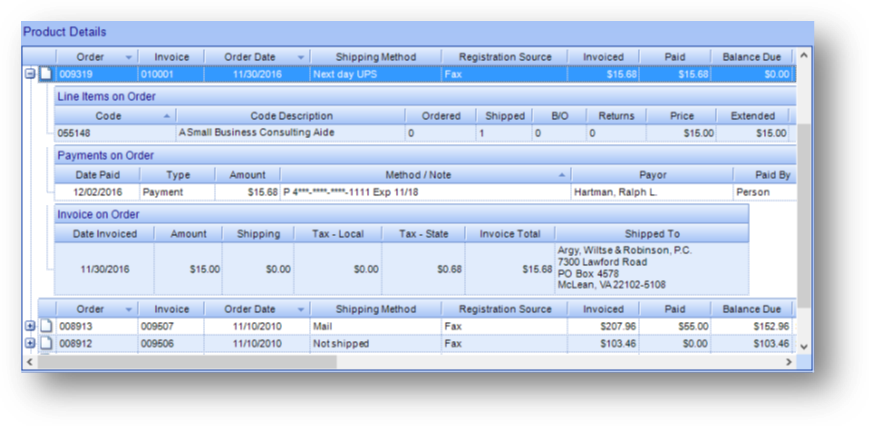The image size is (869, 426).
Task: Click Code Description column header
Action: pyautogui.click(x=291, y=116)
